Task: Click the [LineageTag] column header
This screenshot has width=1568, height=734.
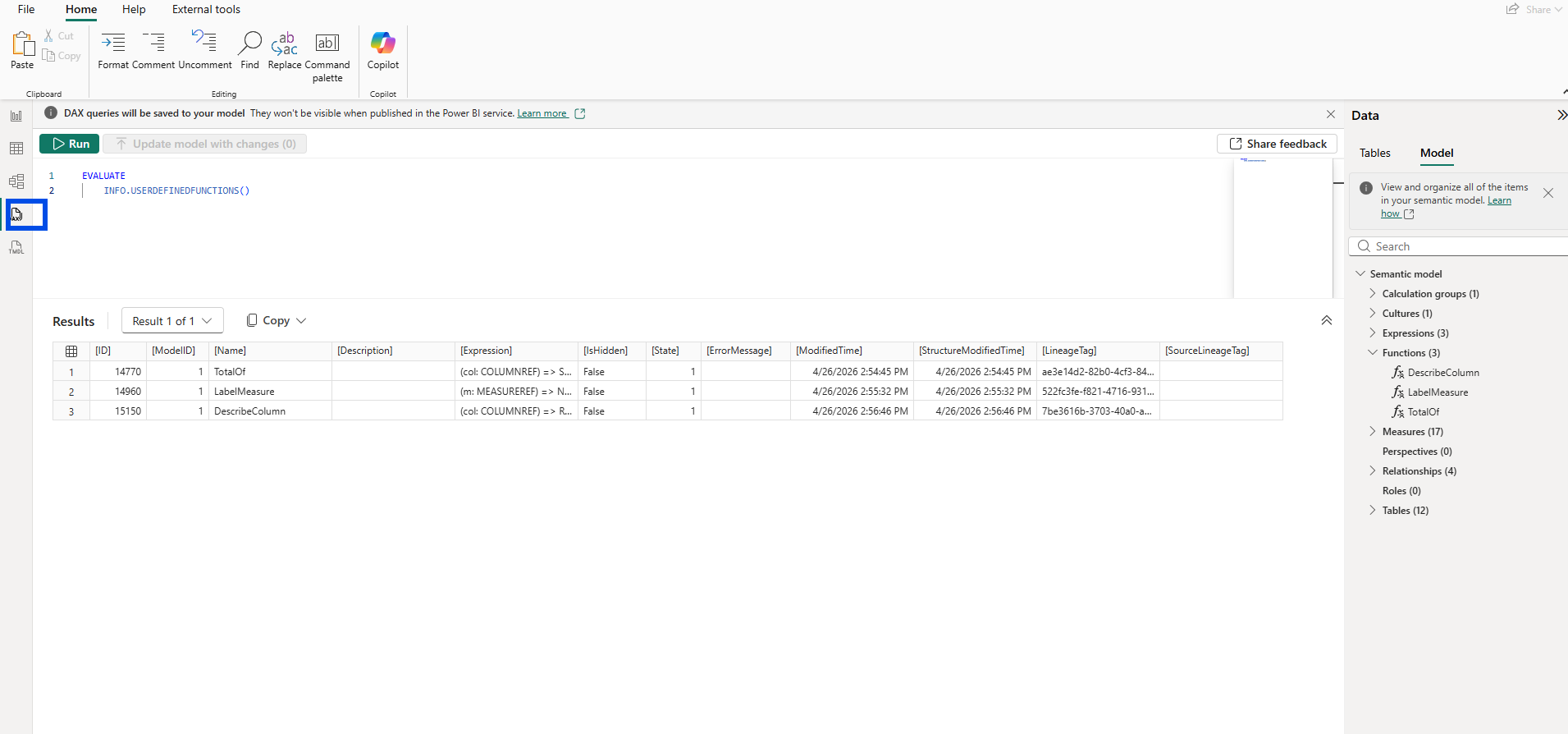Action: (x=1098, y=351)
